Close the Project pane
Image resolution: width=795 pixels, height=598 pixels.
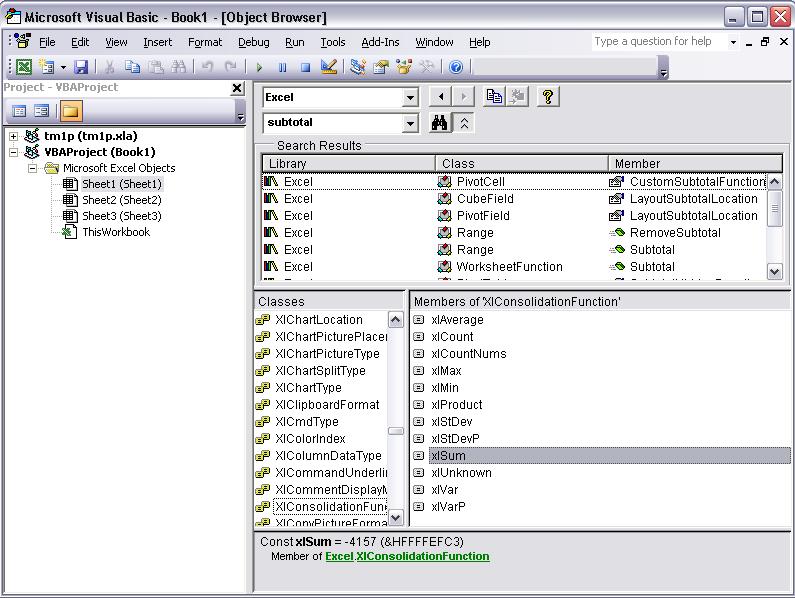coord(237,88)
